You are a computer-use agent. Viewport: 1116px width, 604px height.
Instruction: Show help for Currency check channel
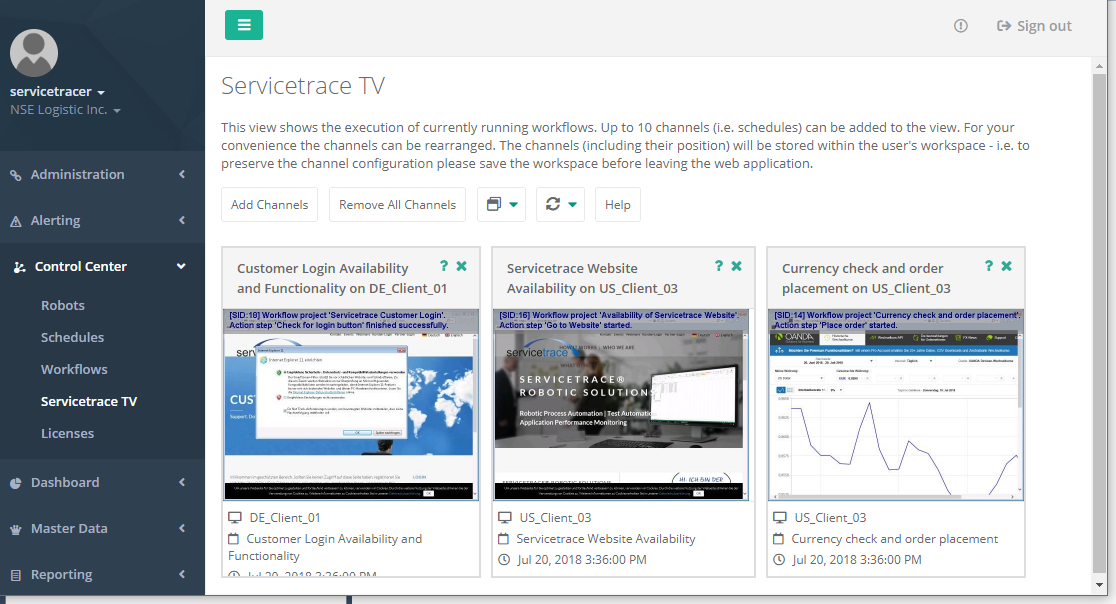[989, 265]
